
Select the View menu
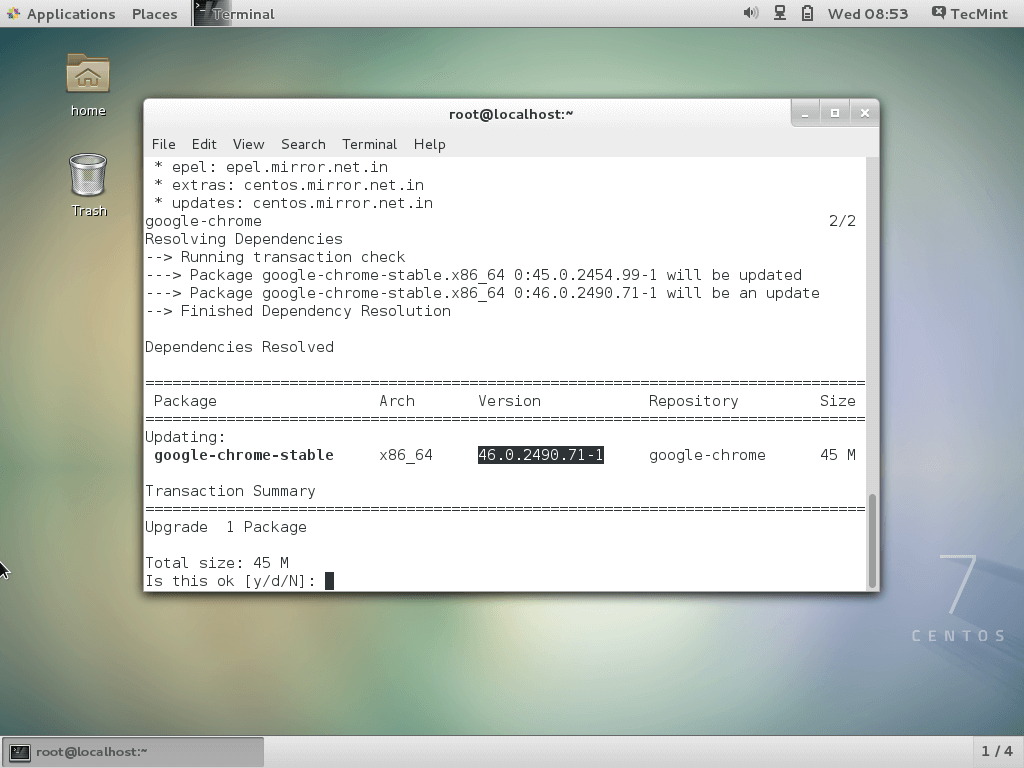pyautogui.click(x=248, y=144)
